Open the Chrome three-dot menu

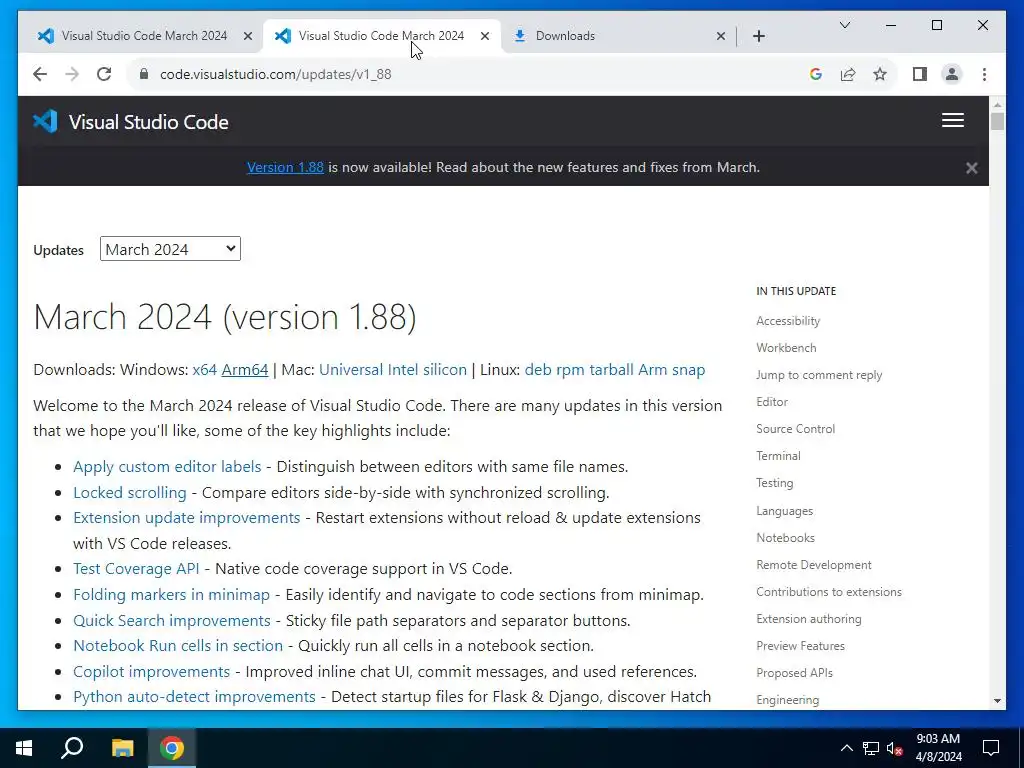pyautogui.click(x=984, y=74)
